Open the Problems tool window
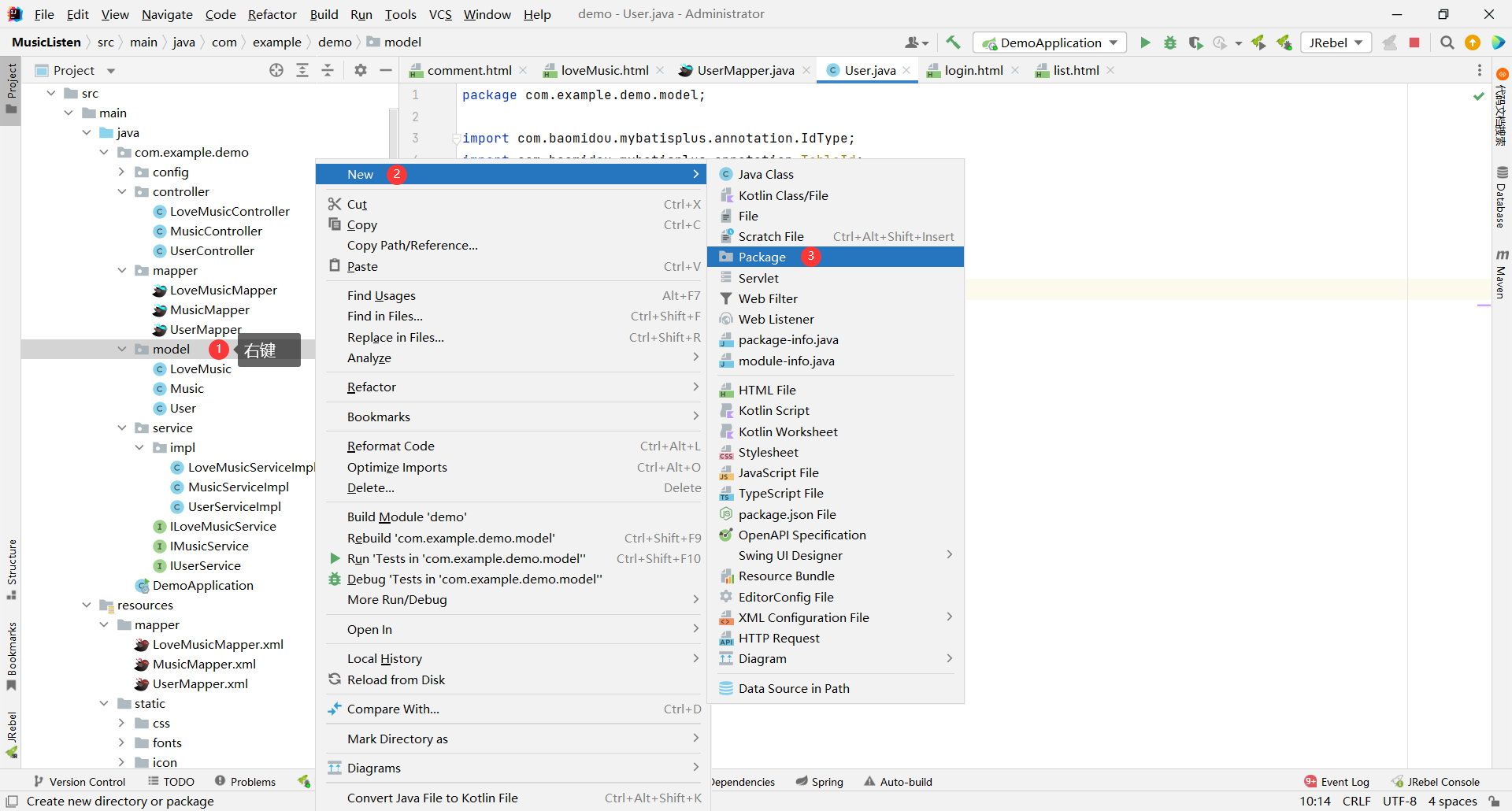 (x=245, y=781)
